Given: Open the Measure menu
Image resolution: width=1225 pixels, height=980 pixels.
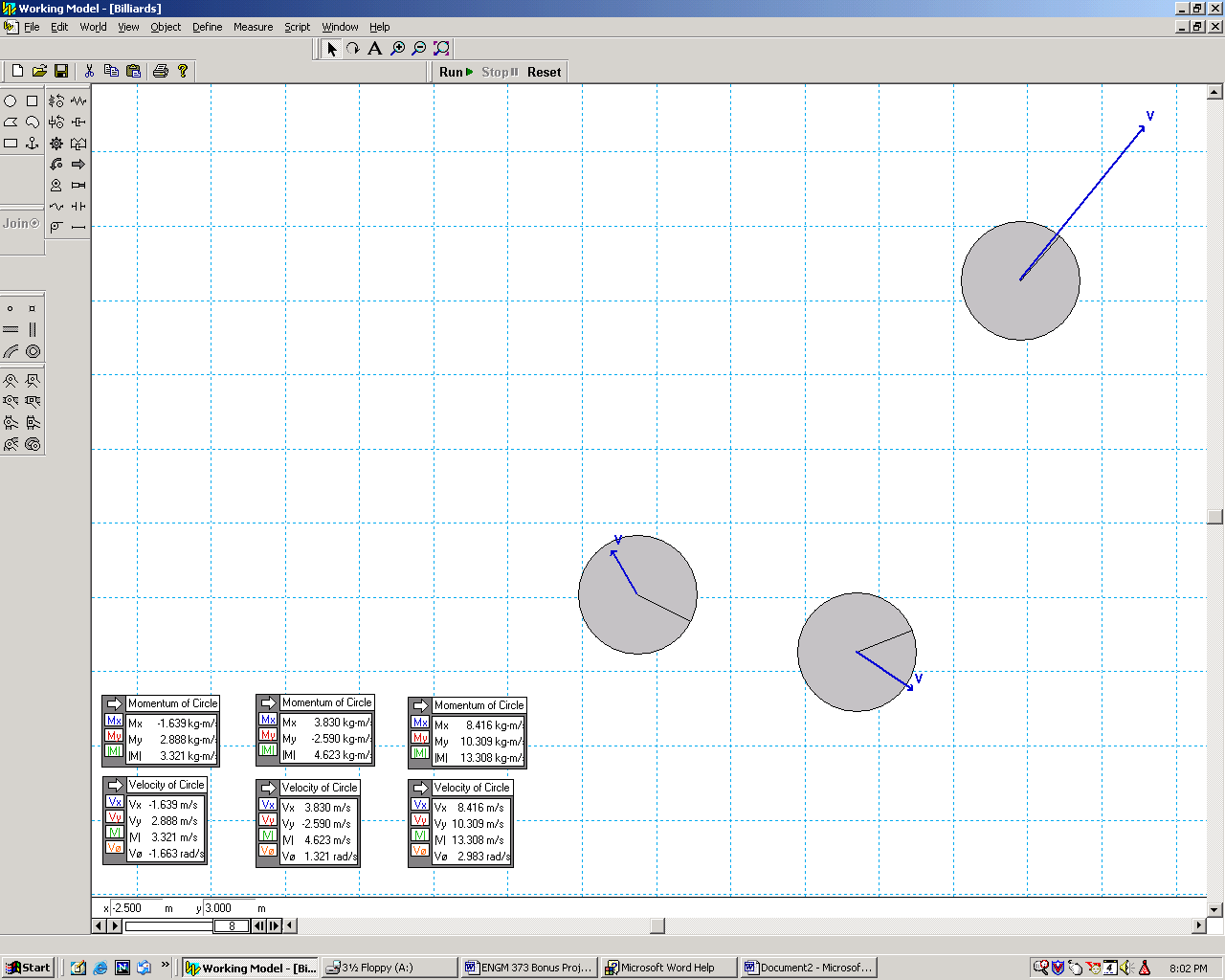Looking at the screenshot, I should click(x=254, y=27).
